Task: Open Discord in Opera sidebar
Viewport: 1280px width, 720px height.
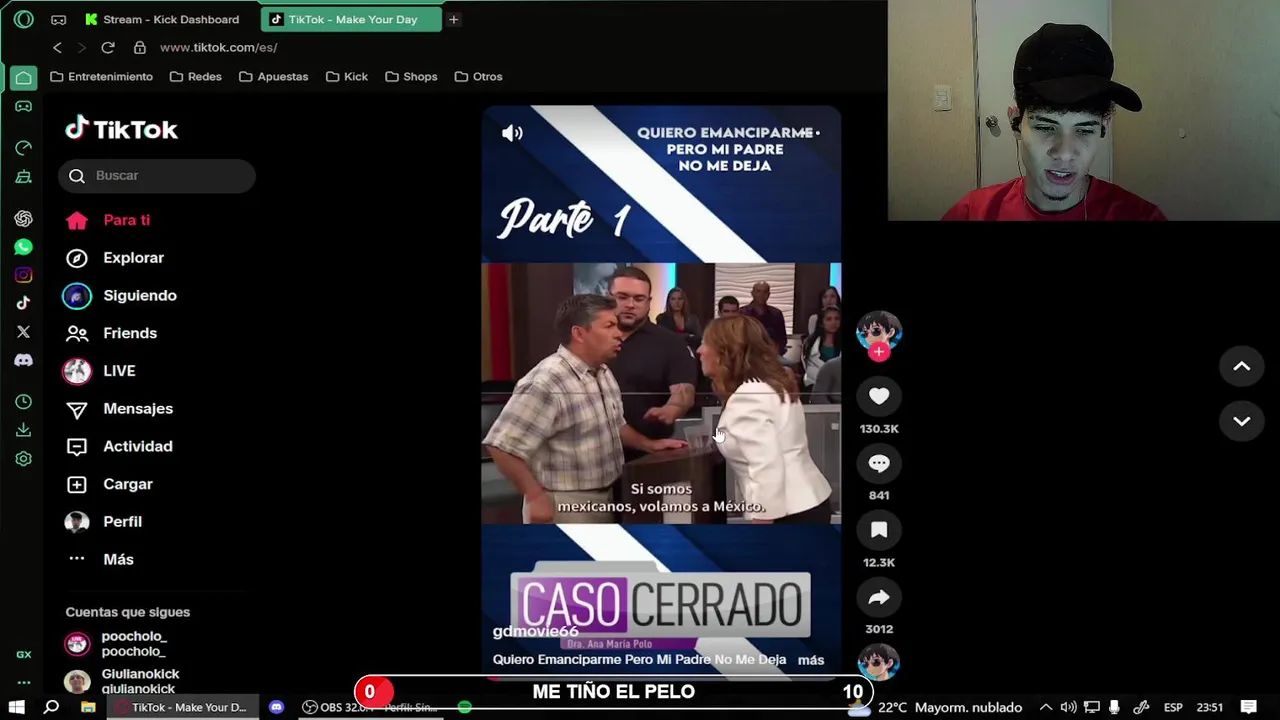Action: click(23, 360)
